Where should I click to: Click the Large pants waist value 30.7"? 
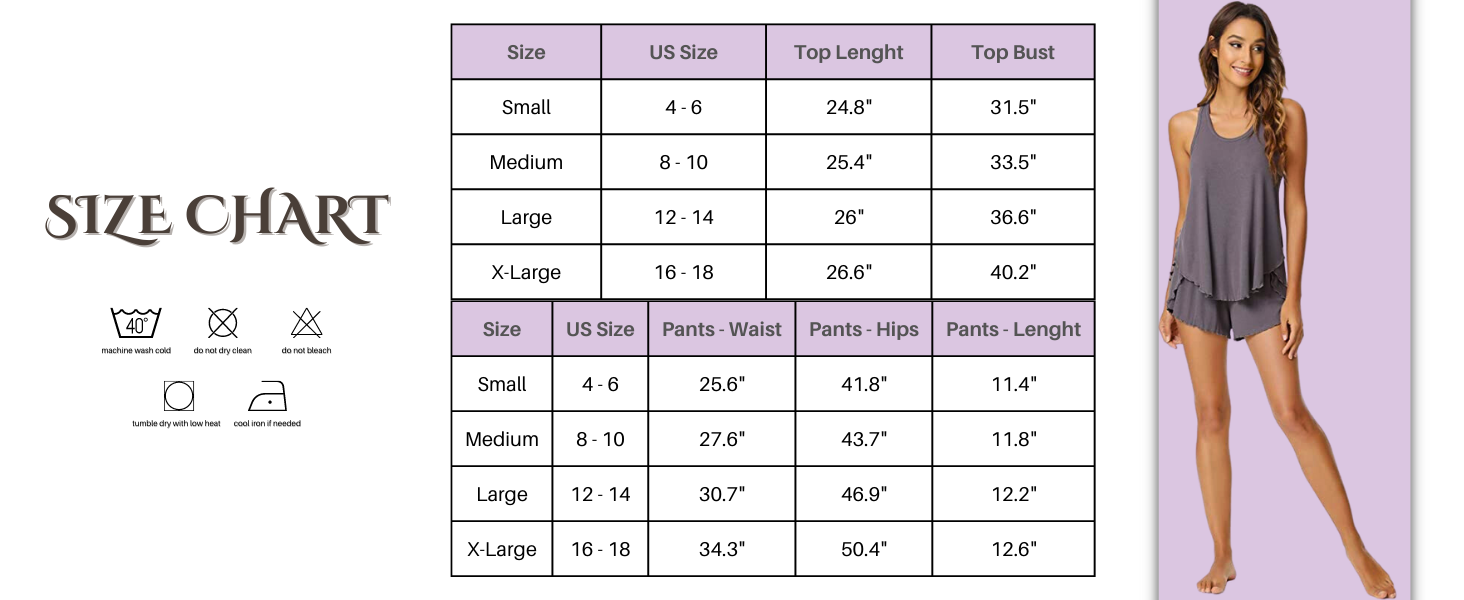tap(721, 494)
